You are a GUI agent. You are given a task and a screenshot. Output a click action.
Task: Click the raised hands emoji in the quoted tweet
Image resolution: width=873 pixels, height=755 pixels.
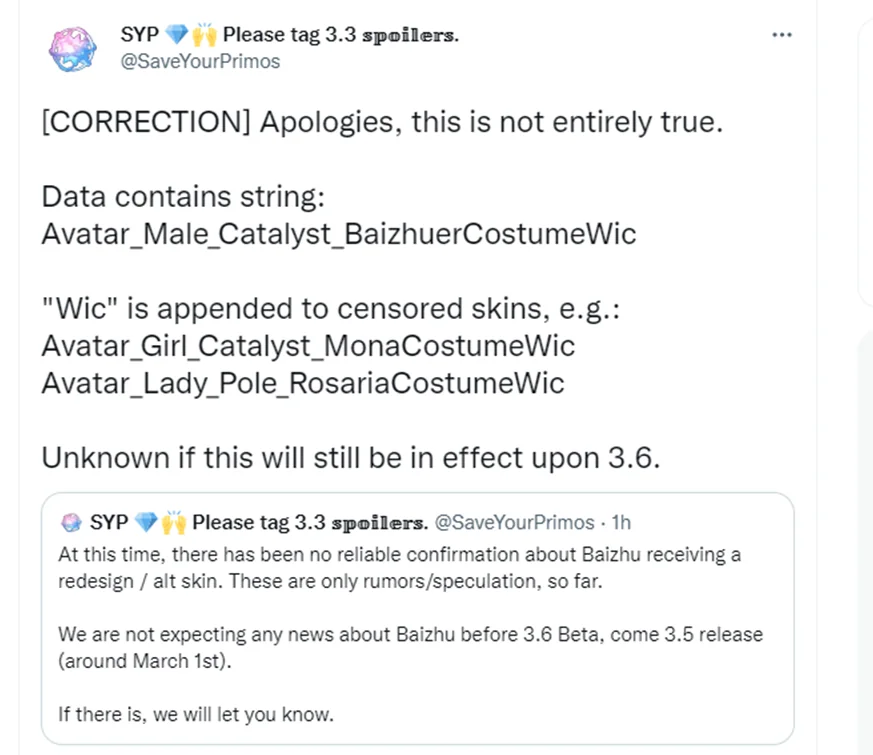click(x=174, y=523)
